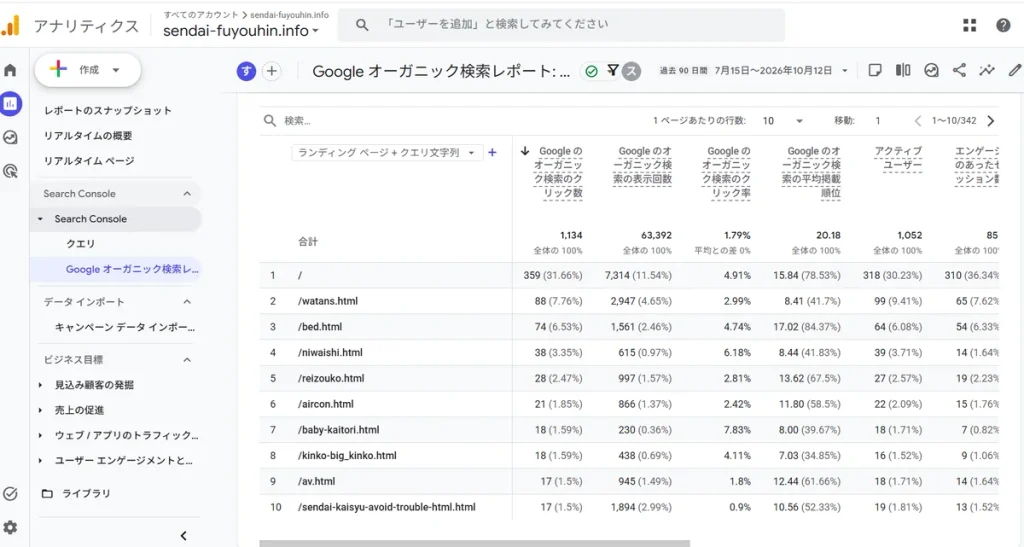Open the help question-mark icon

tap(1003, 25)
